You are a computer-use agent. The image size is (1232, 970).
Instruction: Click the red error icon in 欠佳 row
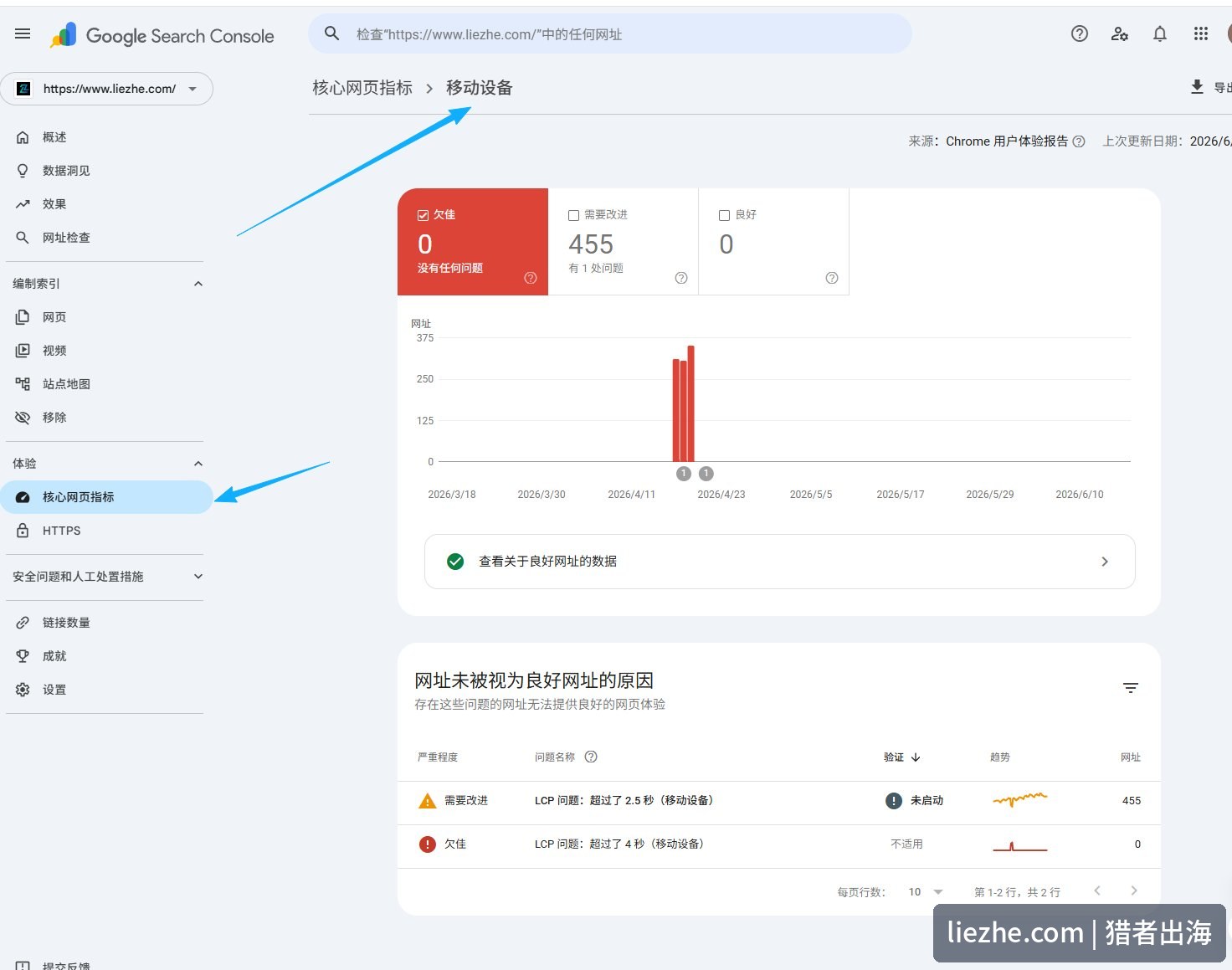click(428, 844)
